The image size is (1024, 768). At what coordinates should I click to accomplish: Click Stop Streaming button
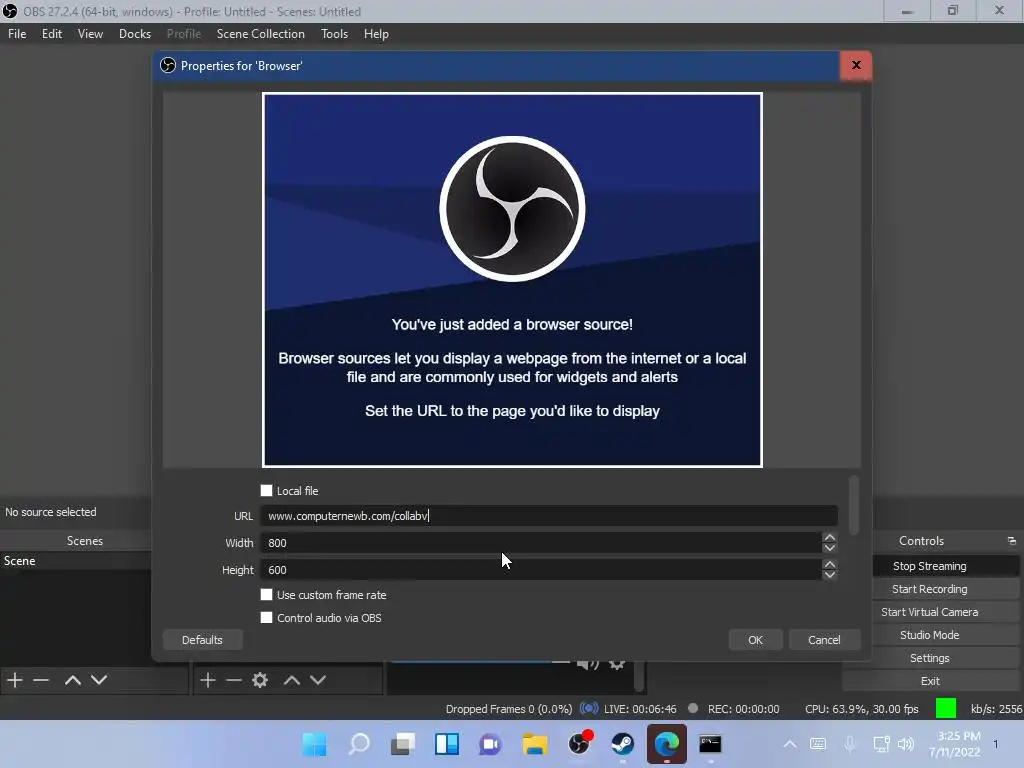pos(930,566)
